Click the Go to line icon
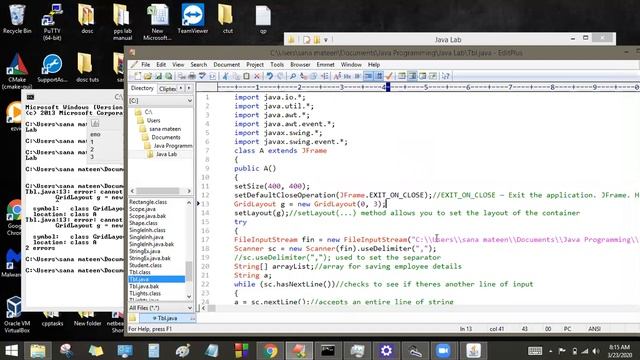 (324, 76)
